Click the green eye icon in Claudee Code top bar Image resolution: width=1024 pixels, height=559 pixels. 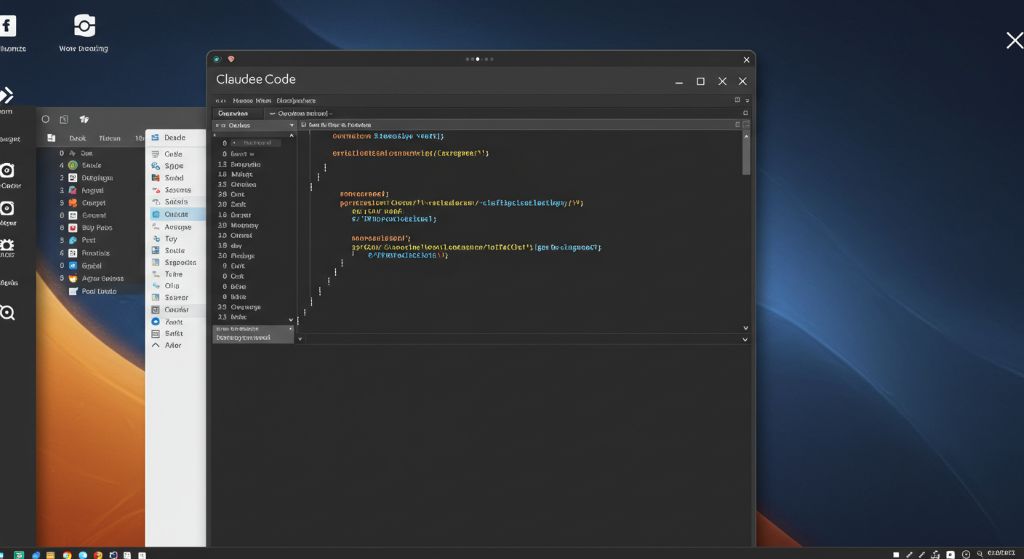tap(217, 59)
